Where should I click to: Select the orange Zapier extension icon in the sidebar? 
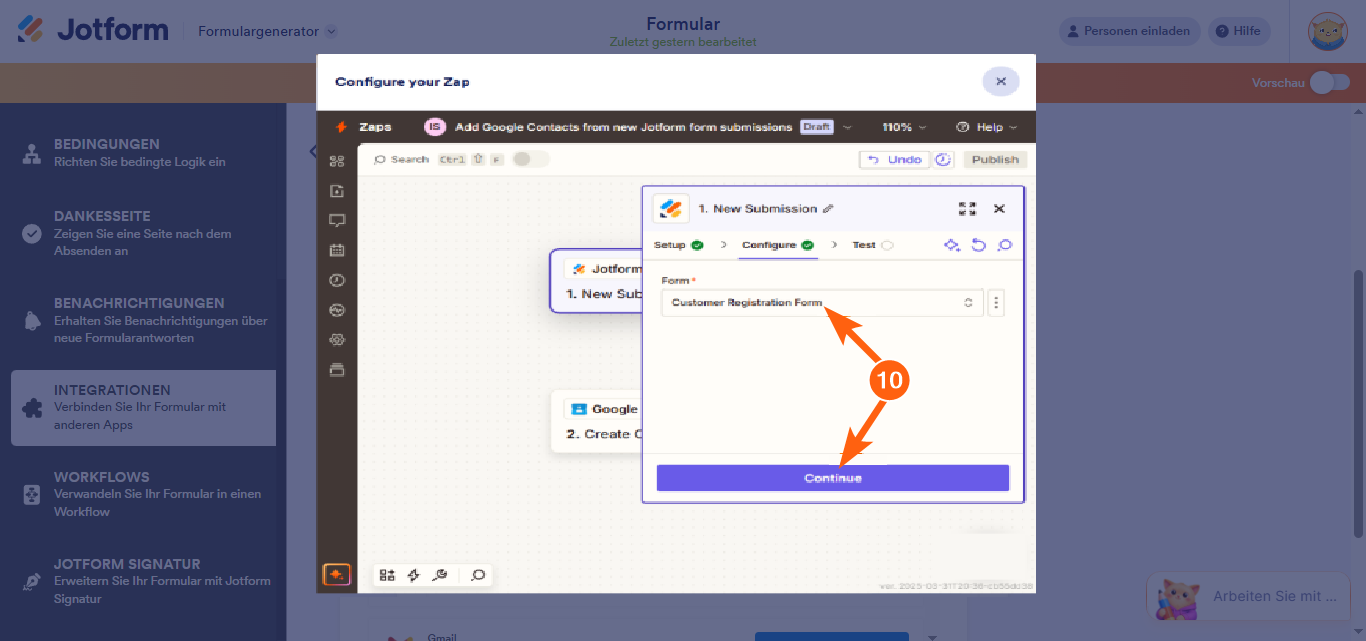click(337, 574)
